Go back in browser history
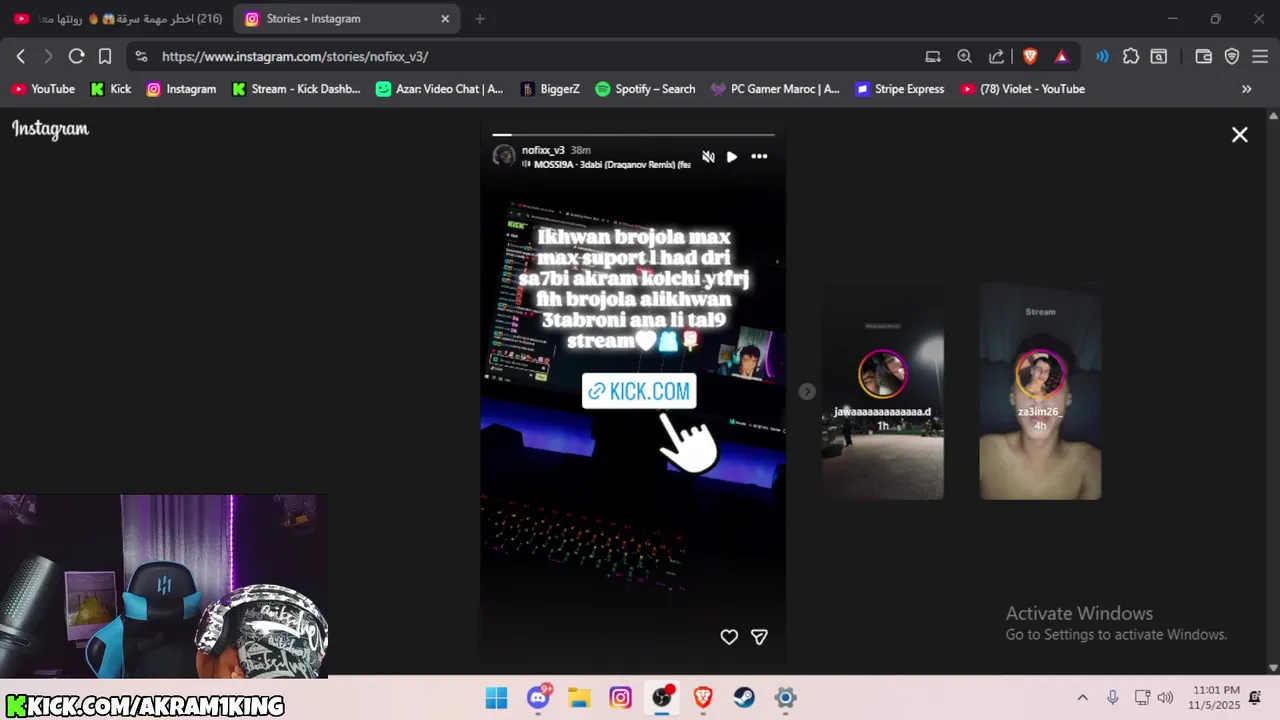Viewport: 1280px width, 720px height. pos(21,57)
